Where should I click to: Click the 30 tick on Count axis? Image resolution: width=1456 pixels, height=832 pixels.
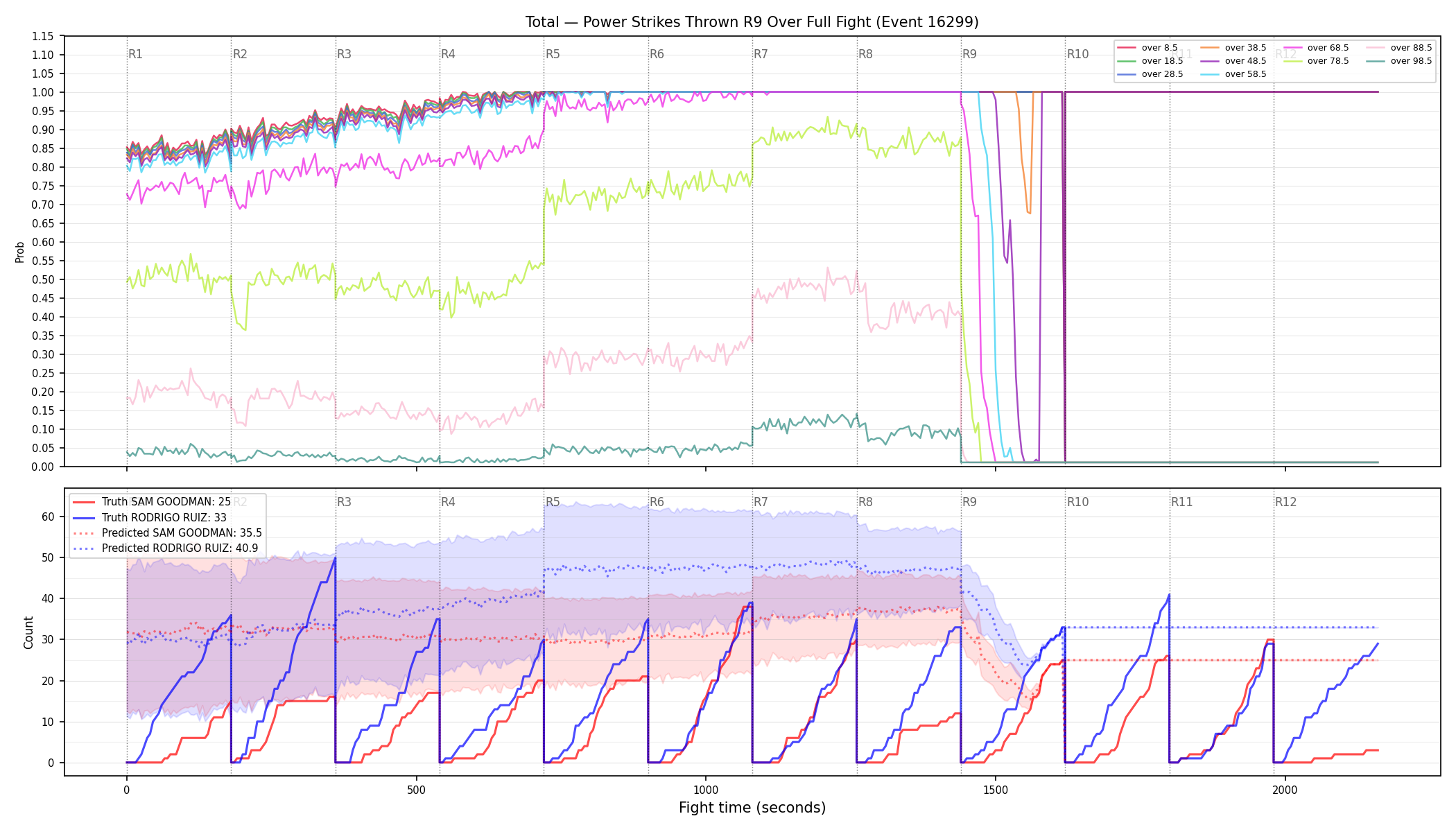pos(48,639)
